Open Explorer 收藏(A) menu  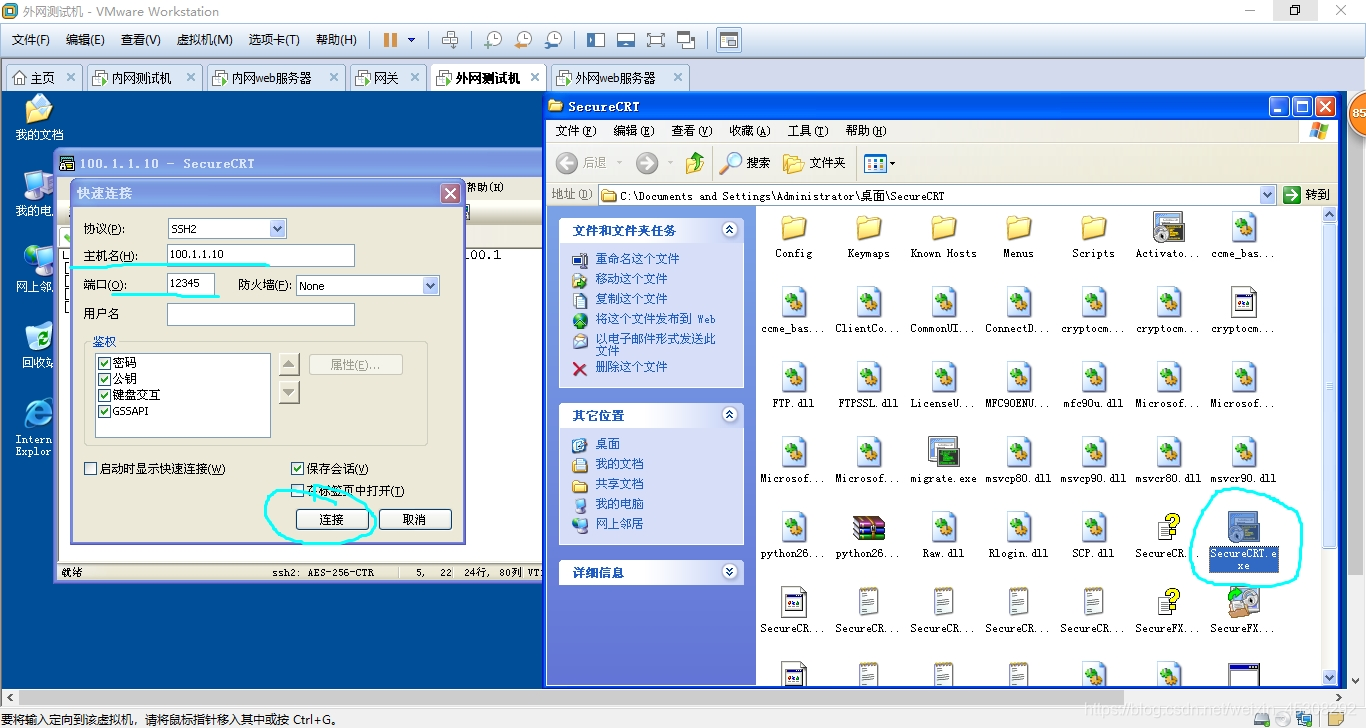pyautogui.click(x=749, y=131)
